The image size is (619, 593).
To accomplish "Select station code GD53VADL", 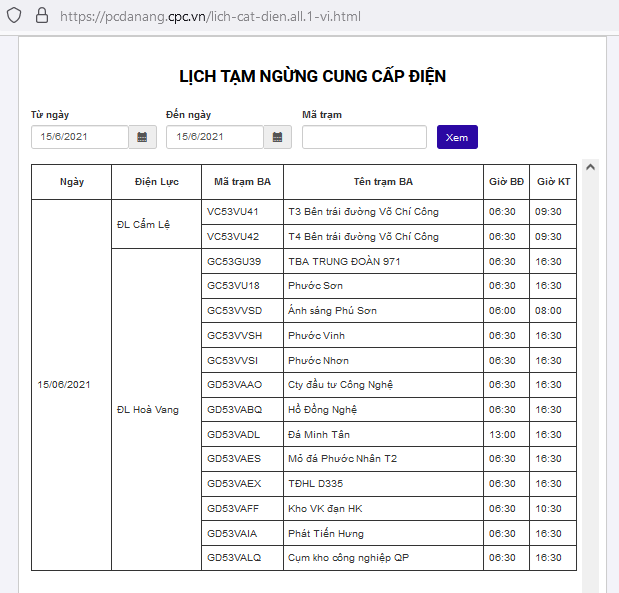I will [x=233, y=435].
